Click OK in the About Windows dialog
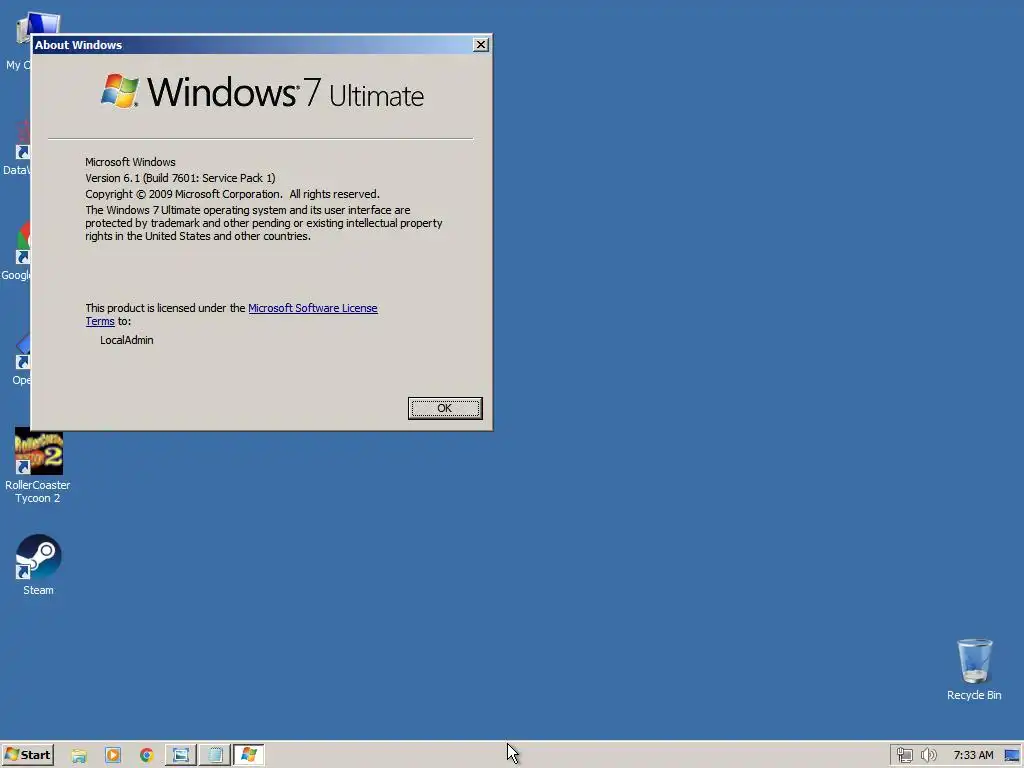The height and width of the screenshot is (768, 1024). point(445,408)
